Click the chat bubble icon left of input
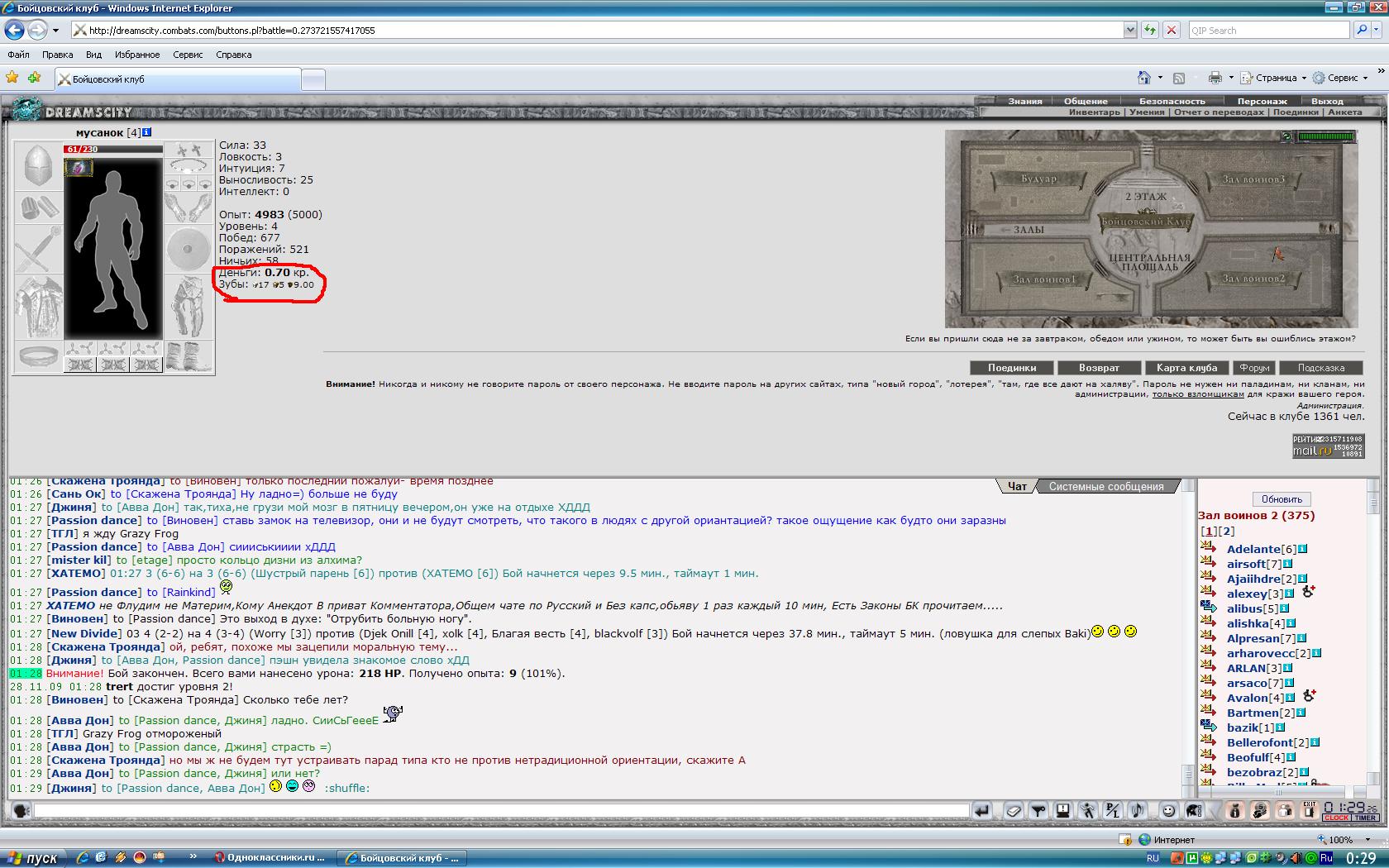The height and width of the screenshot is (868, 1389). pyautogui.click(x=21, y=811)
